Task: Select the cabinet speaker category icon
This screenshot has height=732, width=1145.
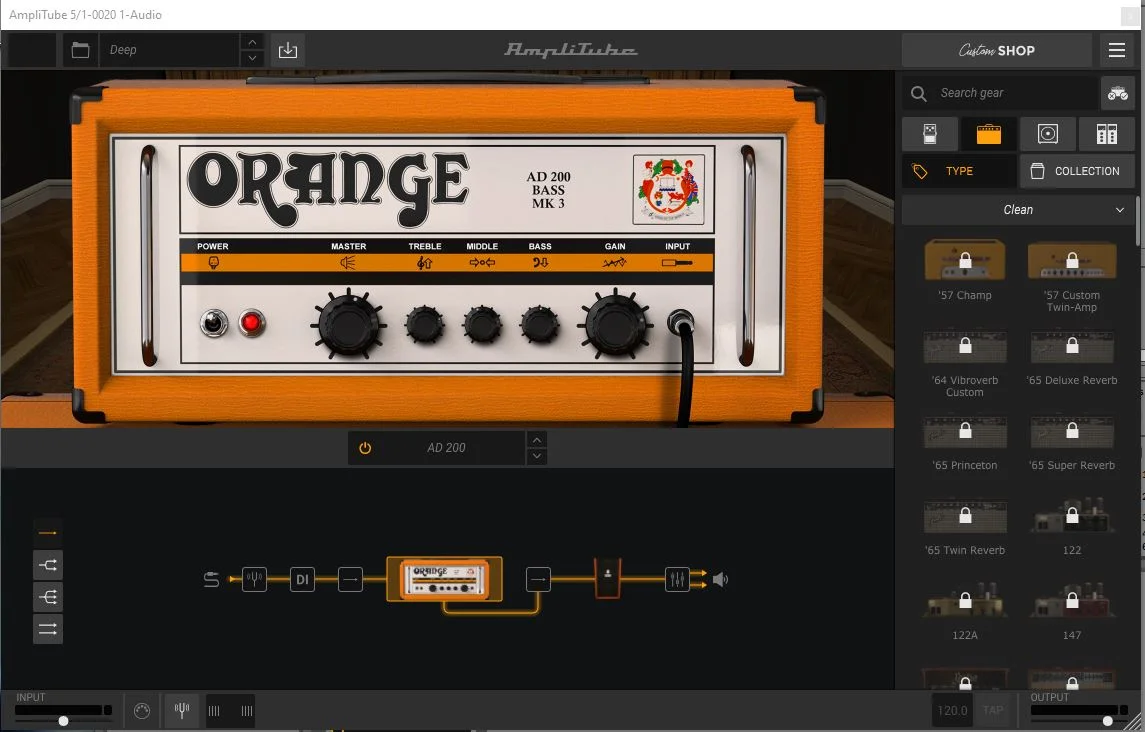Action: [1047, 134]
